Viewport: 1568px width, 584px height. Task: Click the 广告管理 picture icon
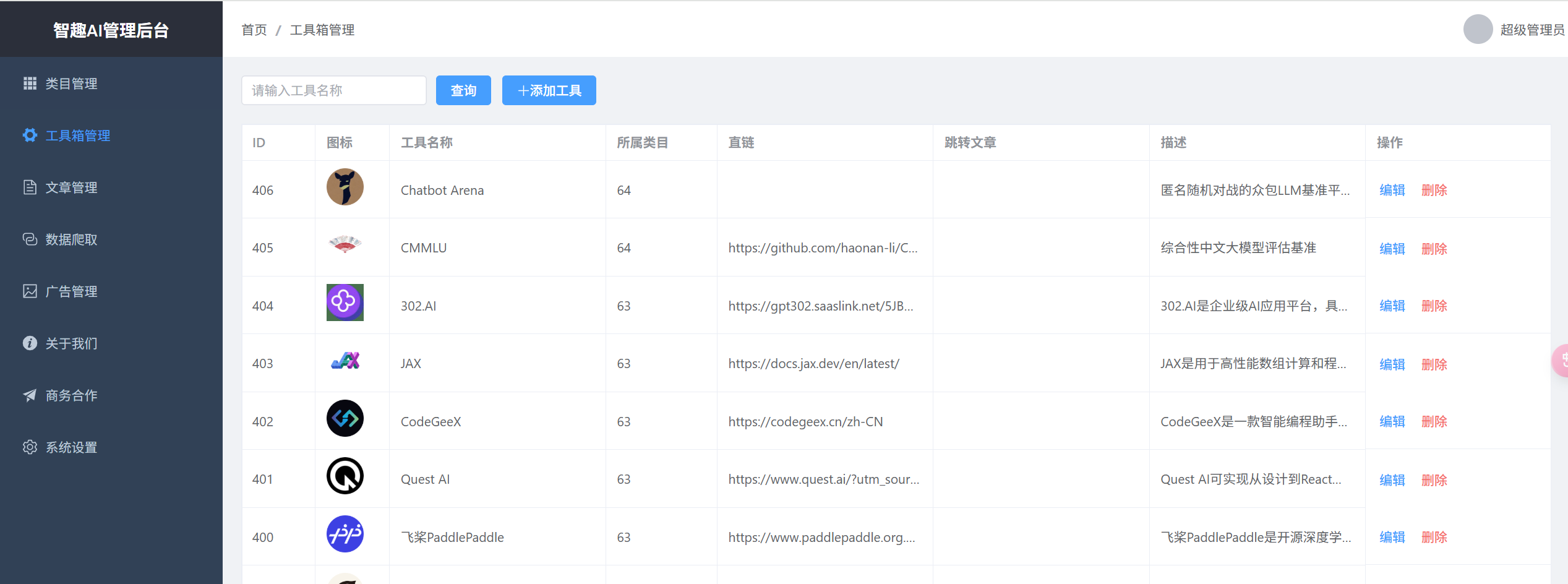tap(30, 291)
